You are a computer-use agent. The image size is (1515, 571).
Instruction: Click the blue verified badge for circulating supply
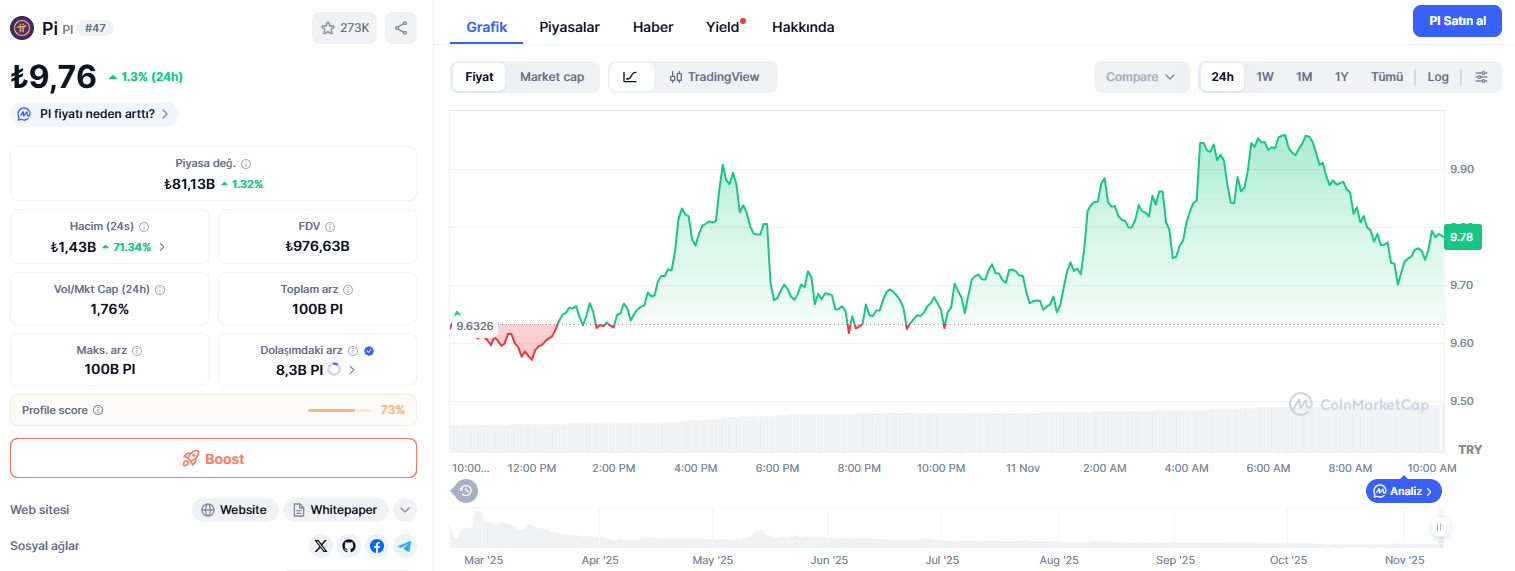tap(369, 351)
